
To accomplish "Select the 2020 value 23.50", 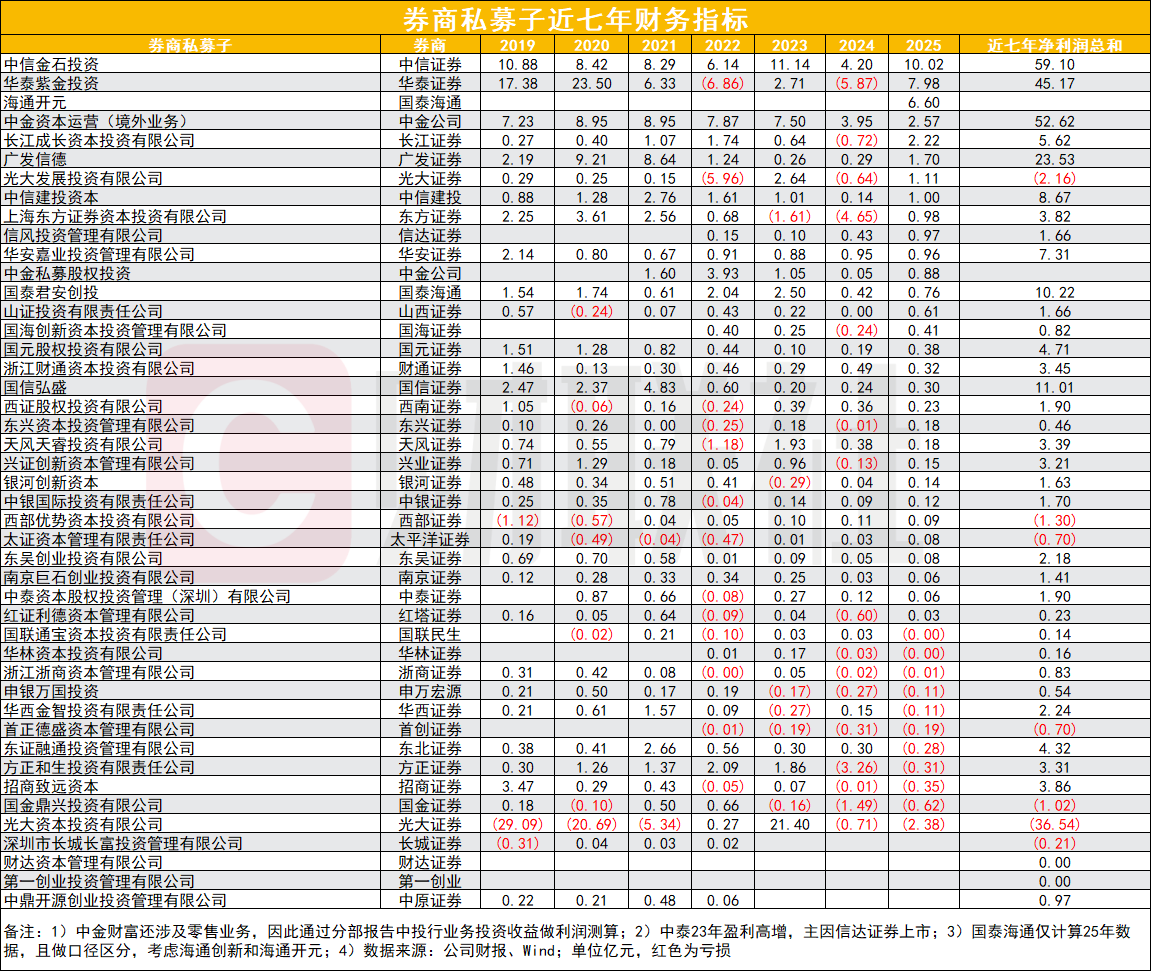I will click(592, 84).
